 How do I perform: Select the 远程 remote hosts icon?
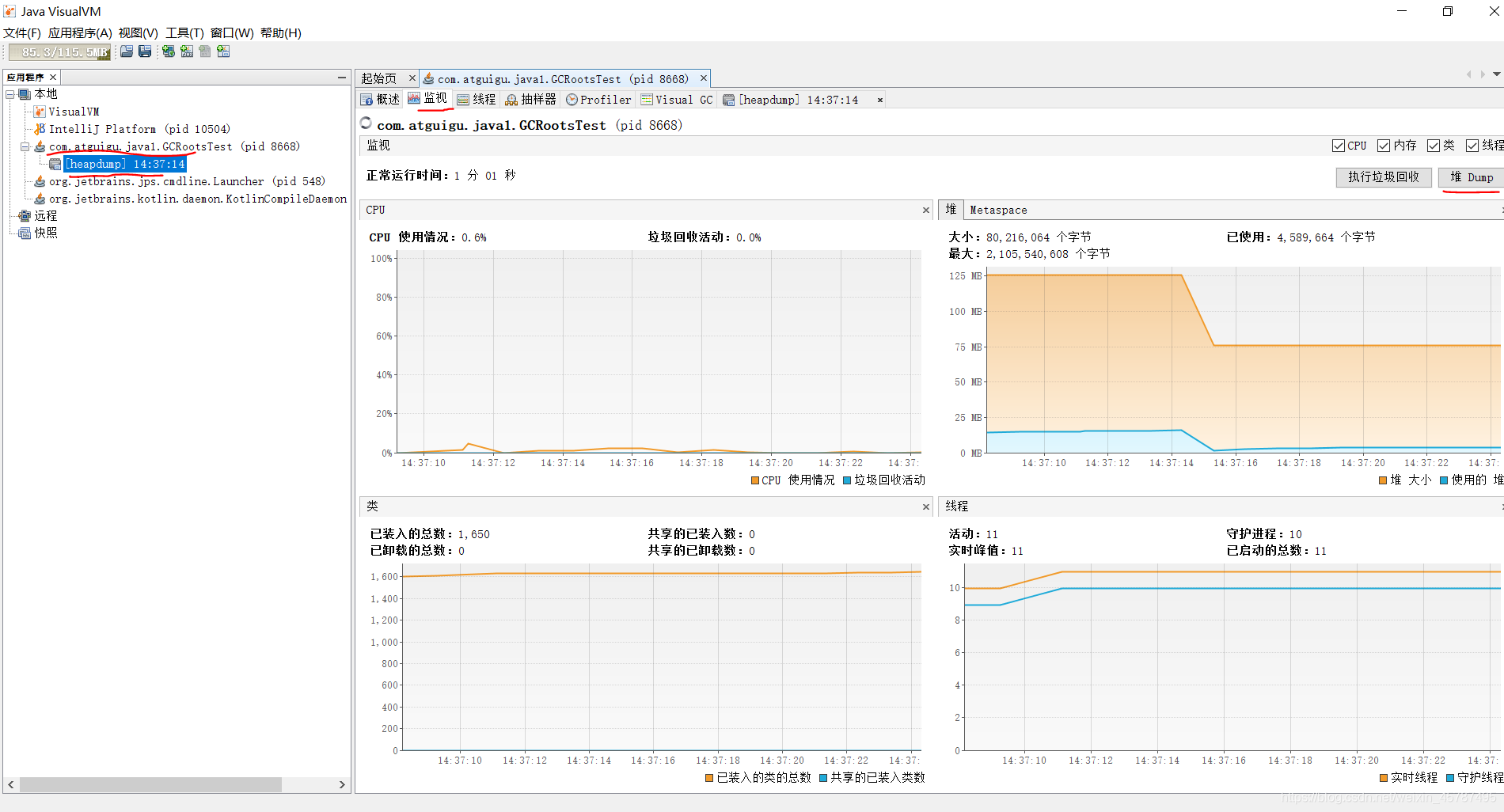click(x=25, y=216)
